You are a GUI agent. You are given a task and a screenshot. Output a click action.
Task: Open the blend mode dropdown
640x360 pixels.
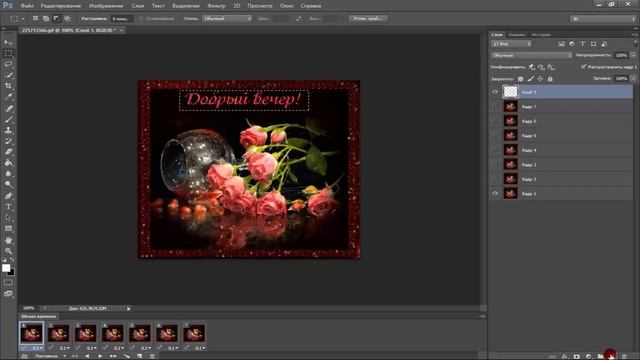531,55
